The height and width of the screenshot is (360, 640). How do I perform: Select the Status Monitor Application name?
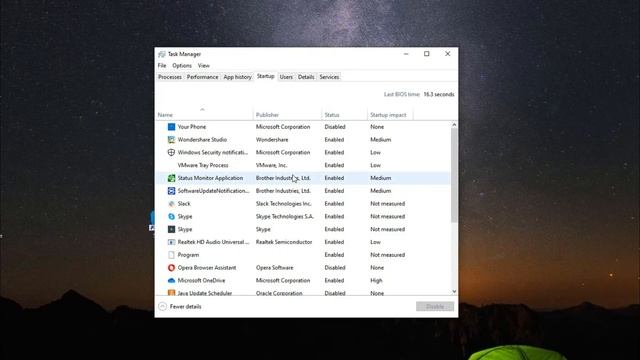210,178
